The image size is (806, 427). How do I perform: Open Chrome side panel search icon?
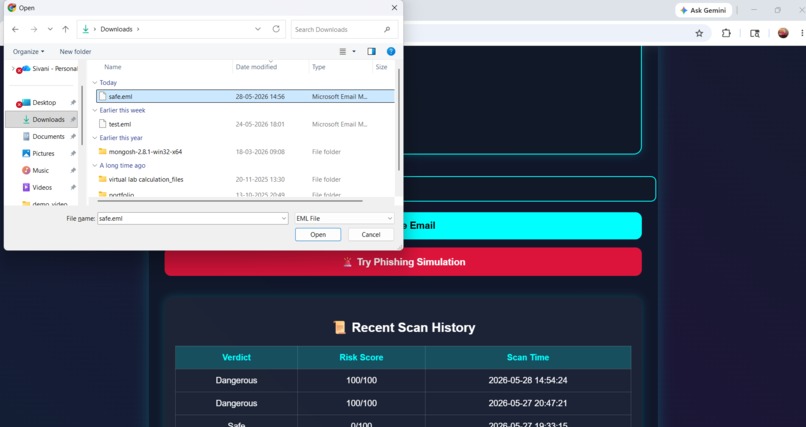[x=755, y=33]
